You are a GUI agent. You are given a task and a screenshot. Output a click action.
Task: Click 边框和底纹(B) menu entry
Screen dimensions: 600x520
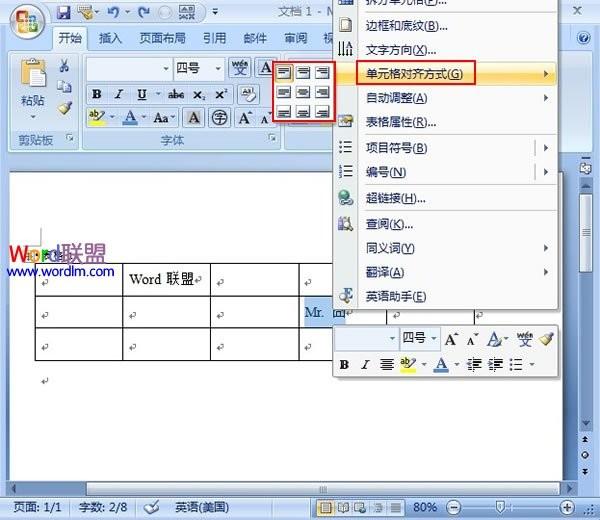click(x=406, y=26)
